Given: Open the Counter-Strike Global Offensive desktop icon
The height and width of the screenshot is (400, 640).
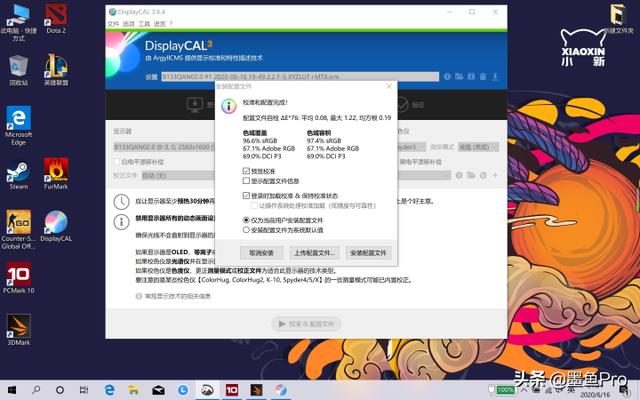Looking at the screenshot, I should point(18,230).
